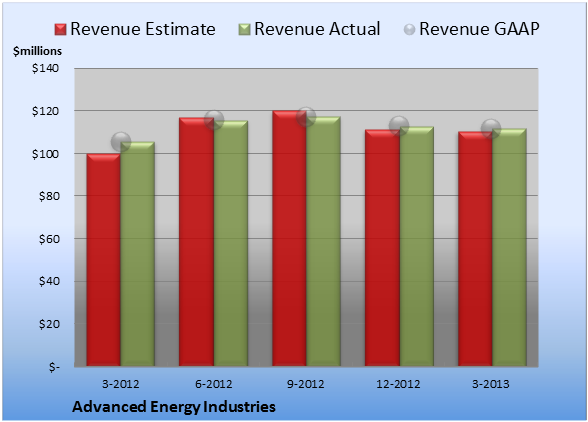588x422 pixels.
Task: Click the '$40' y-axis label
Action: coord(49,281)
